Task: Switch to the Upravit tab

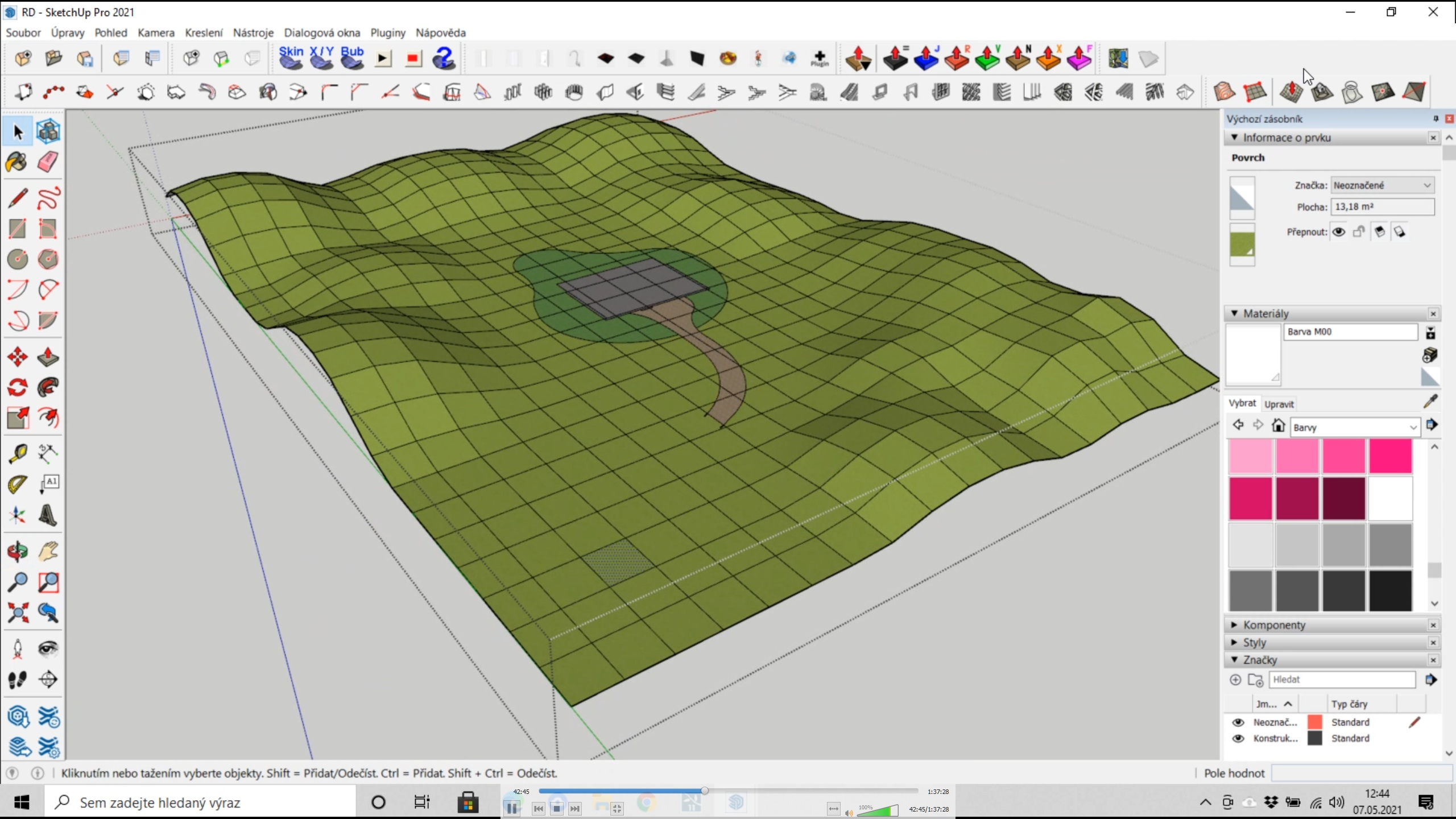Action: (1279, 404)
